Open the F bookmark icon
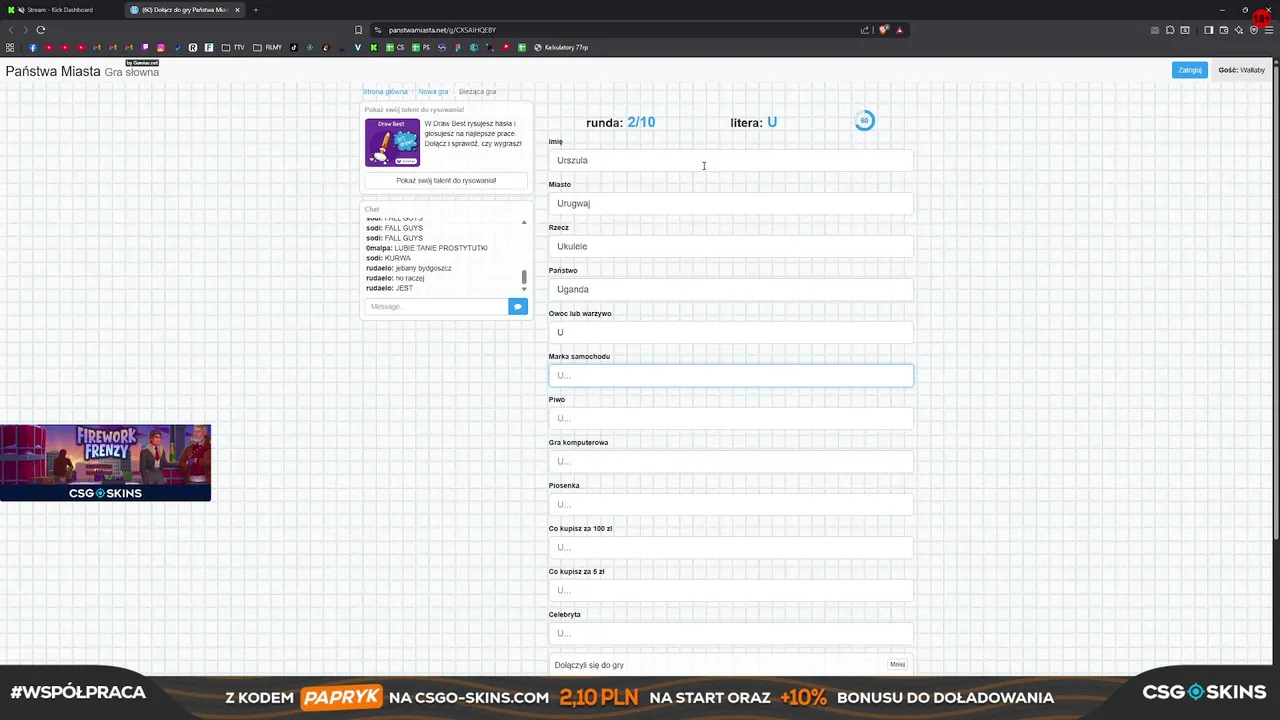Screen dimensions: 1280x720 [x=209, y=47]
